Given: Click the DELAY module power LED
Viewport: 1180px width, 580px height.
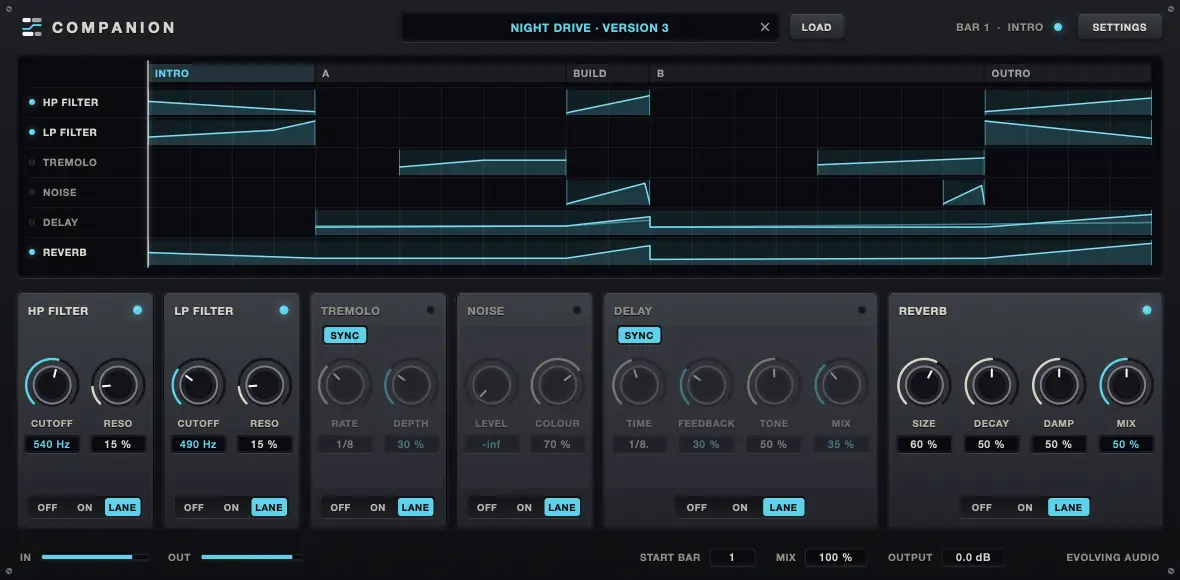Looking at the screenshot, I should click(862, 310).
